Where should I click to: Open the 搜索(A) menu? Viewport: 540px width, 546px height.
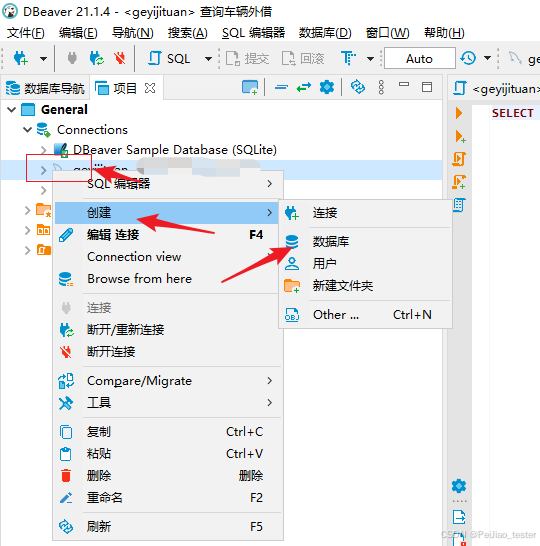coord(188,33)
